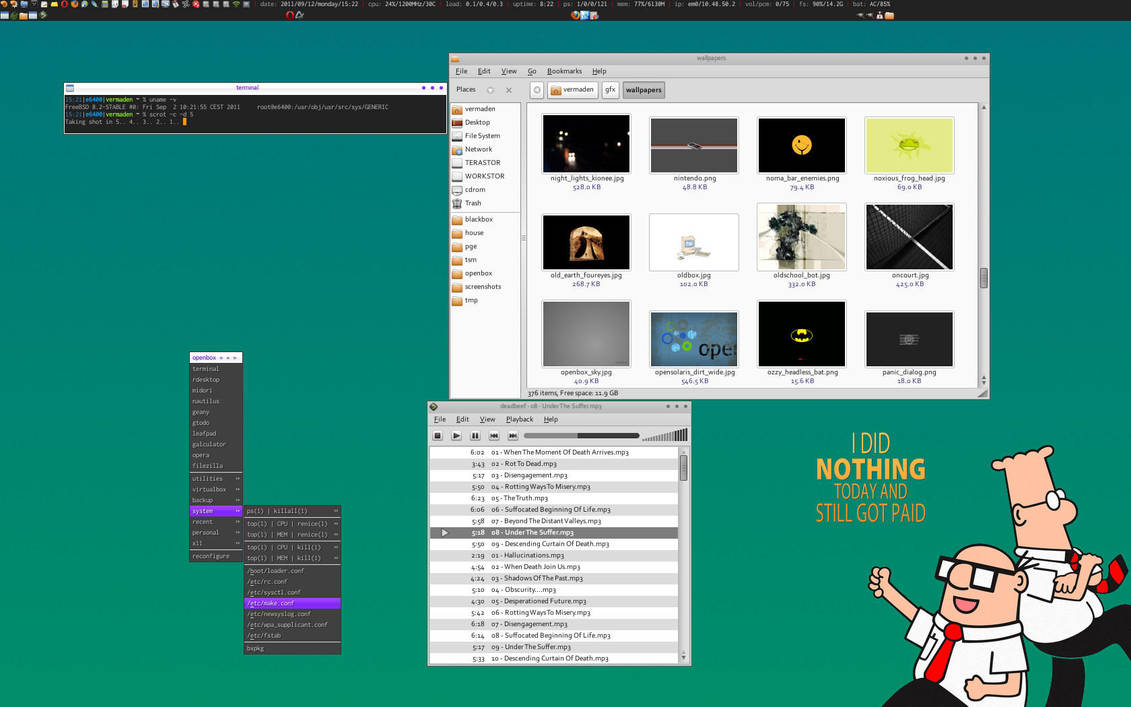This screenshot has height=707, width=1131.
Task: Select noma_bar_enemies.png thumbnail
Action: [x=801, y=145]
